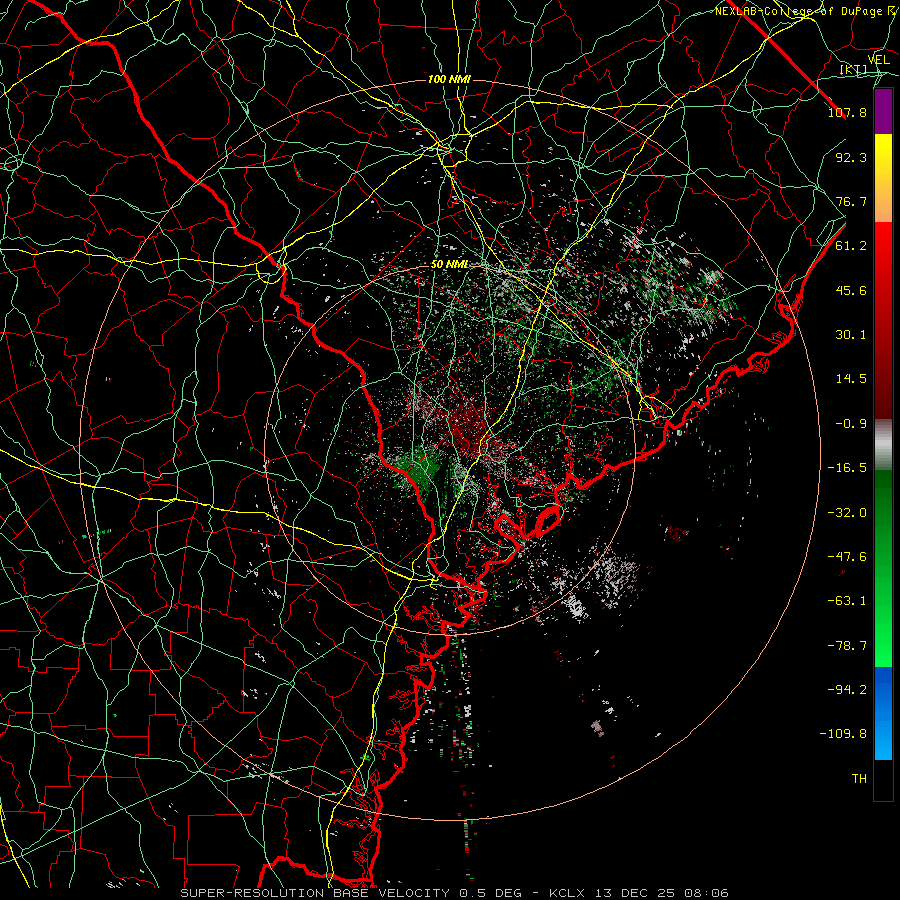Click the [KT] units label
The image size is (900, 900).
(854, 69)
